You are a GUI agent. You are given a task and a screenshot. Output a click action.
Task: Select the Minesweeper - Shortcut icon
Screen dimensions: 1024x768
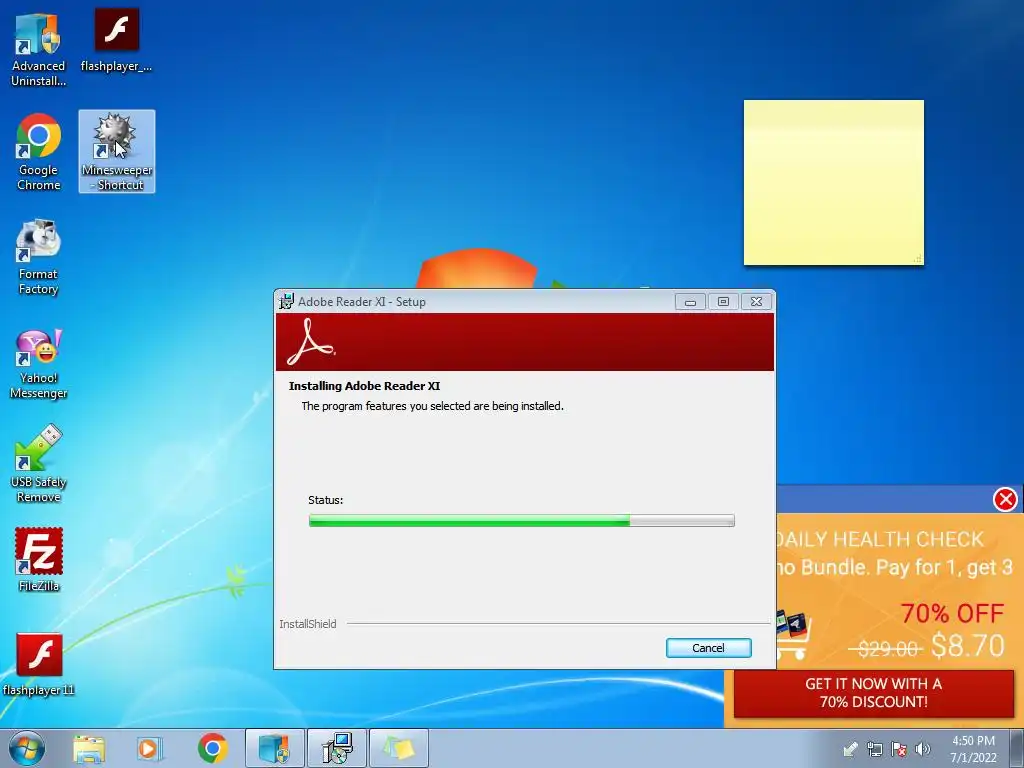pos(117,152)
